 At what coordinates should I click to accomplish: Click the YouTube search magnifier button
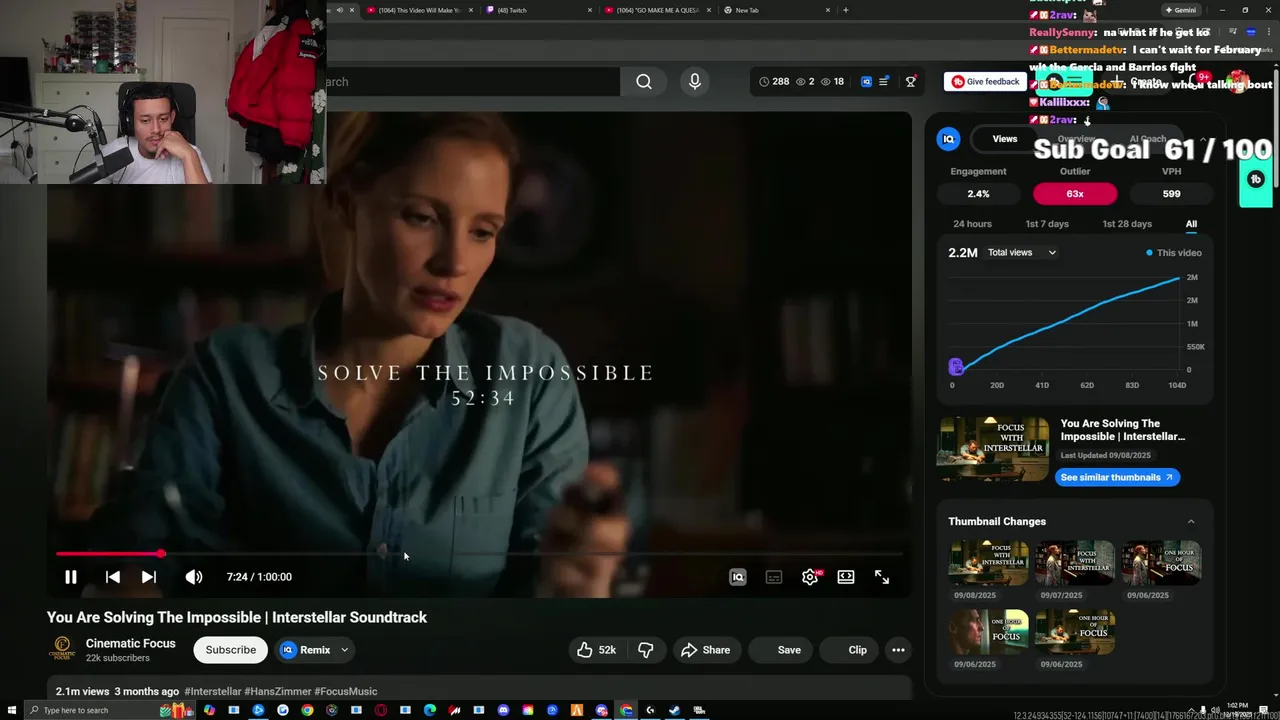644,82
